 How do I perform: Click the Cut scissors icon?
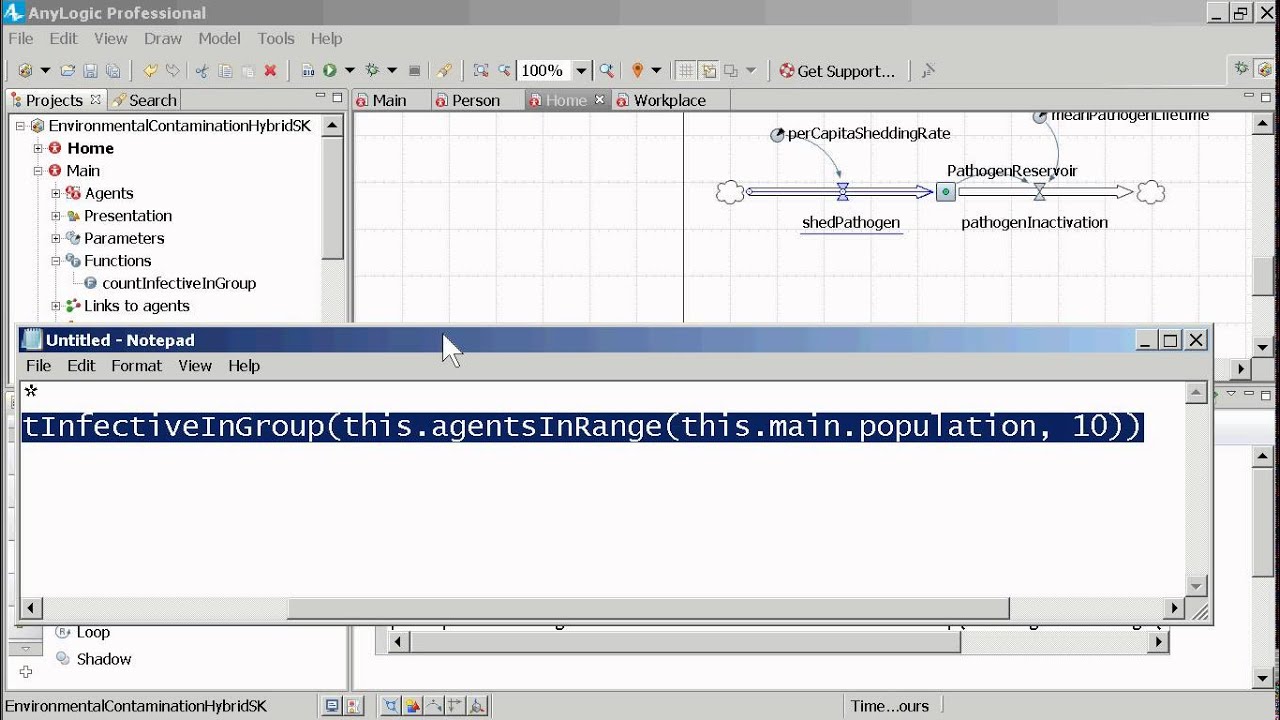[x=201, y=71]
